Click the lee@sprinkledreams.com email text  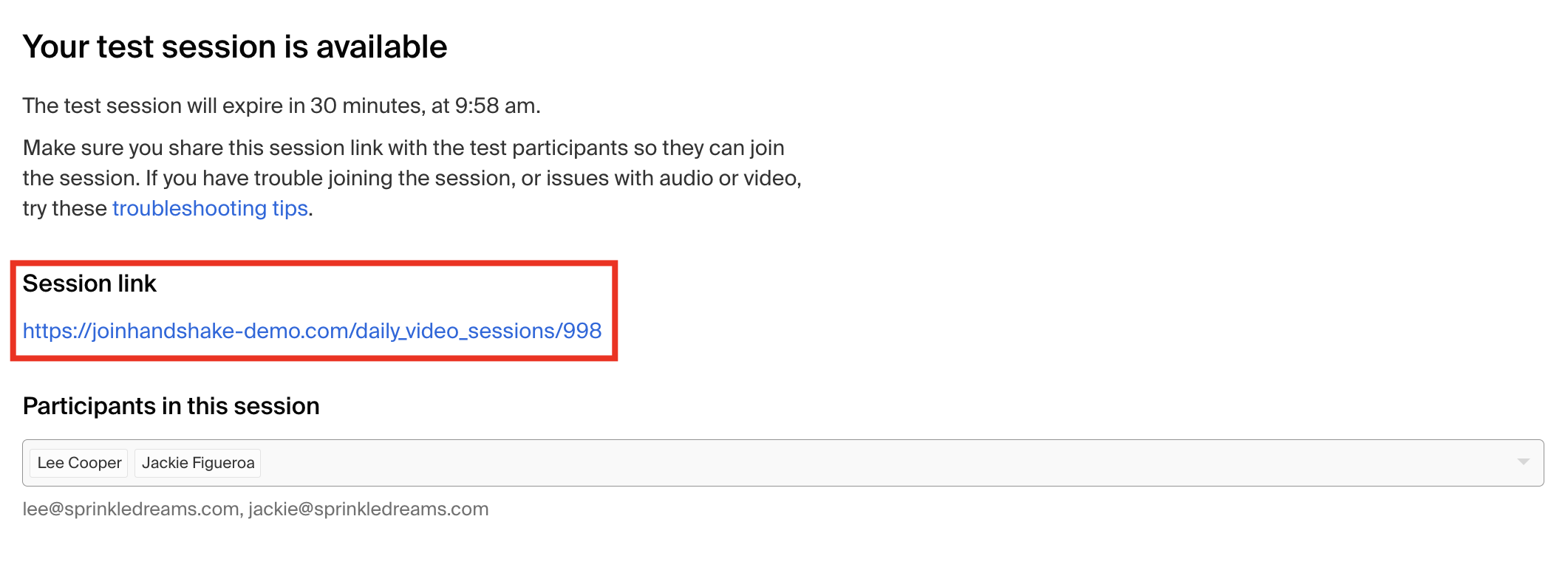tap(131, 509)
